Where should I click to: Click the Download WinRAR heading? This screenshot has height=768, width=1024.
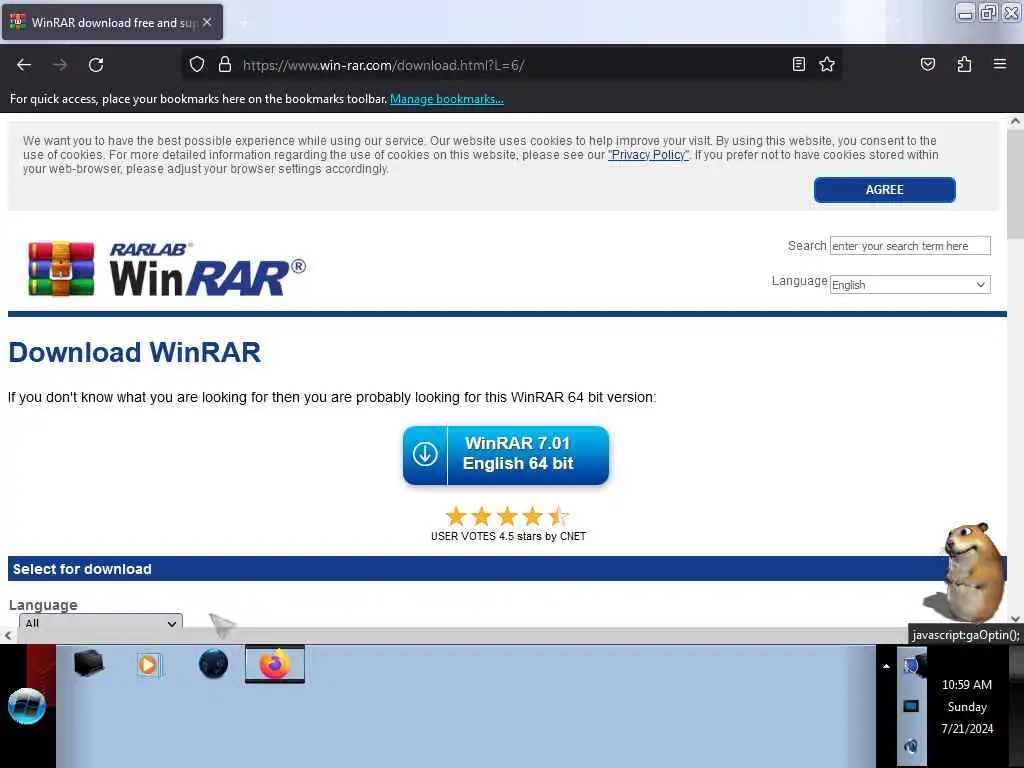click(135, 352)
